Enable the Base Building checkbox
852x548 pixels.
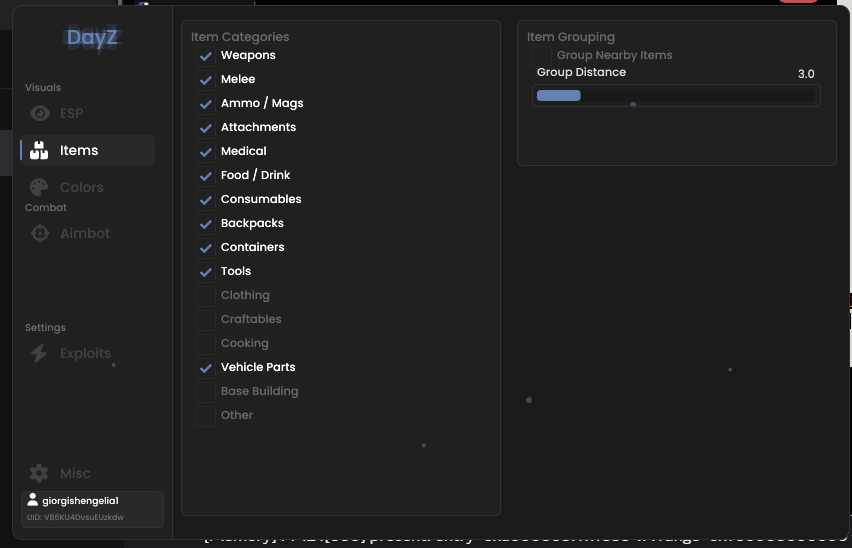click(x=205, y=392)
